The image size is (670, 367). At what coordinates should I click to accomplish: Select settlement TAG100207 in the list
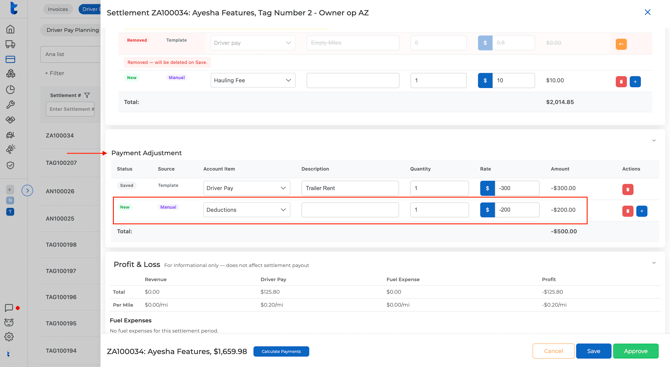pos(61,163)
